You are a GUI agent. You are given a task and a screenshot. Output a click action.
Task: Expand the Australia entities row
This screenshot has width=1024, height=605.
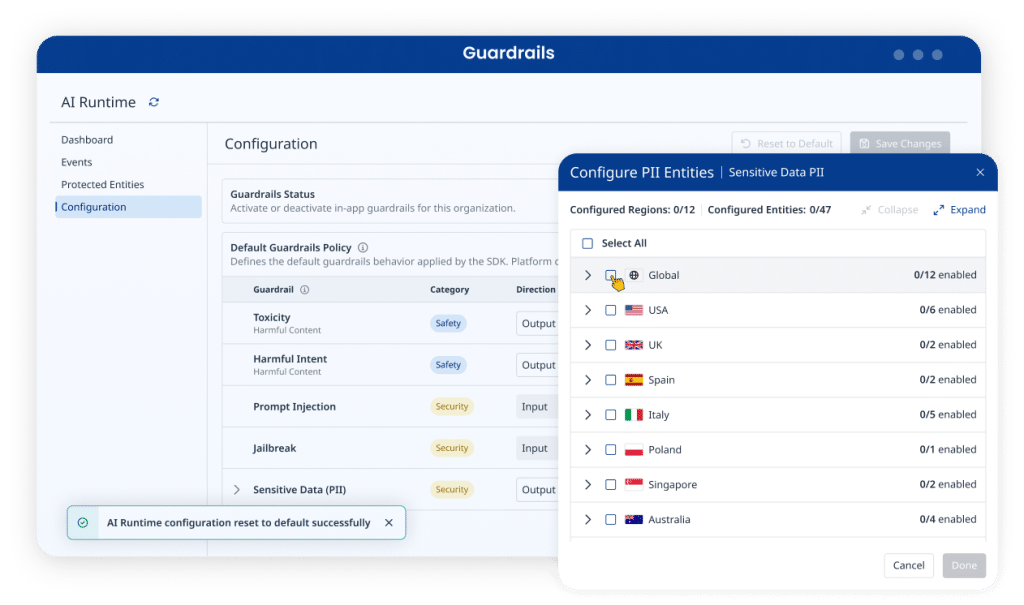[x=588, y=519]
